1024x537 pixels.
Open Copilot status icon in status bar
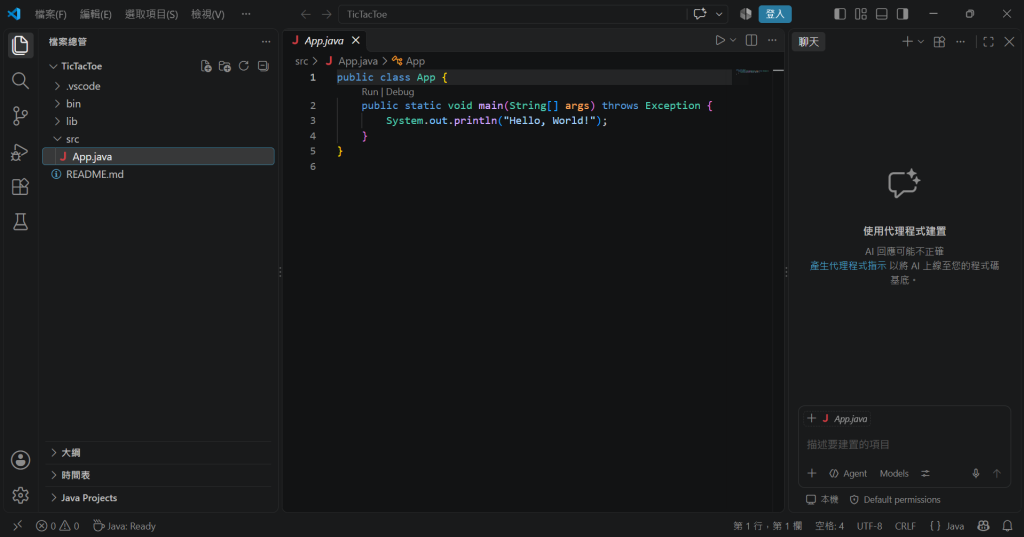click(x=984, y=526)
